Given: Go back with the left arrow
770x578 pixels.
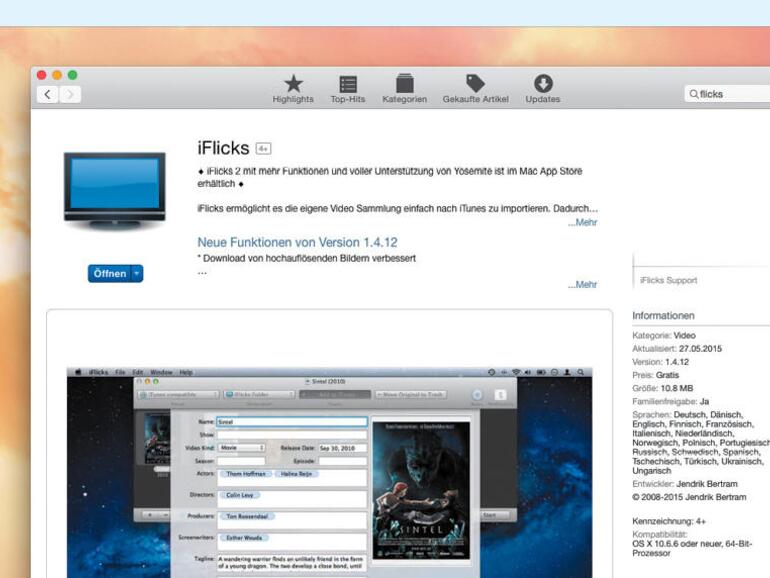Looking at the screenshot, I should click(48, 94).
